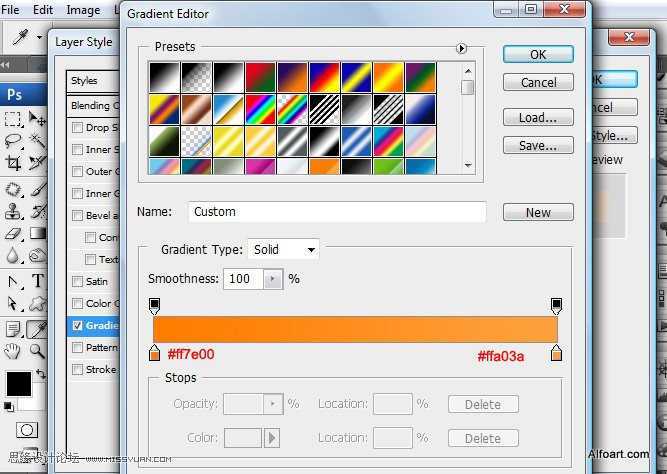Select the Hand tool
Image resolution: width=667 pixels, height=474 pixels.
tap(13, 351)
